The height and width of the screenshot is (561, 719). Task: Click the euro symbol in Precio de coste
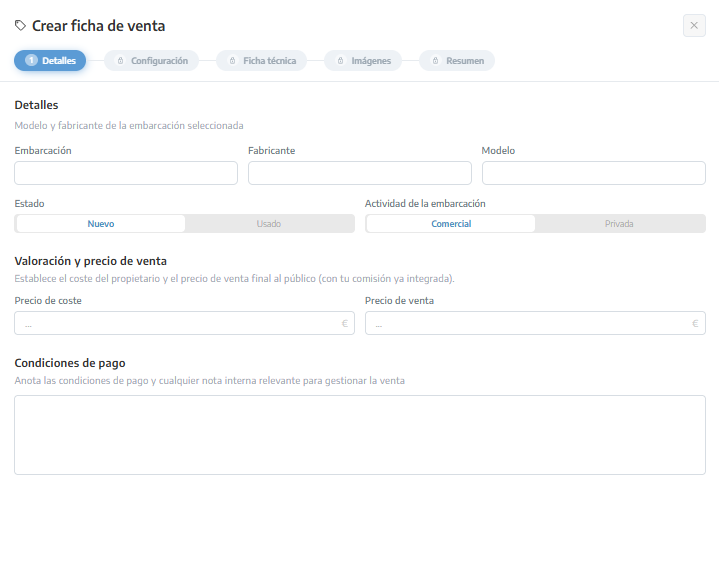[344, 323]
